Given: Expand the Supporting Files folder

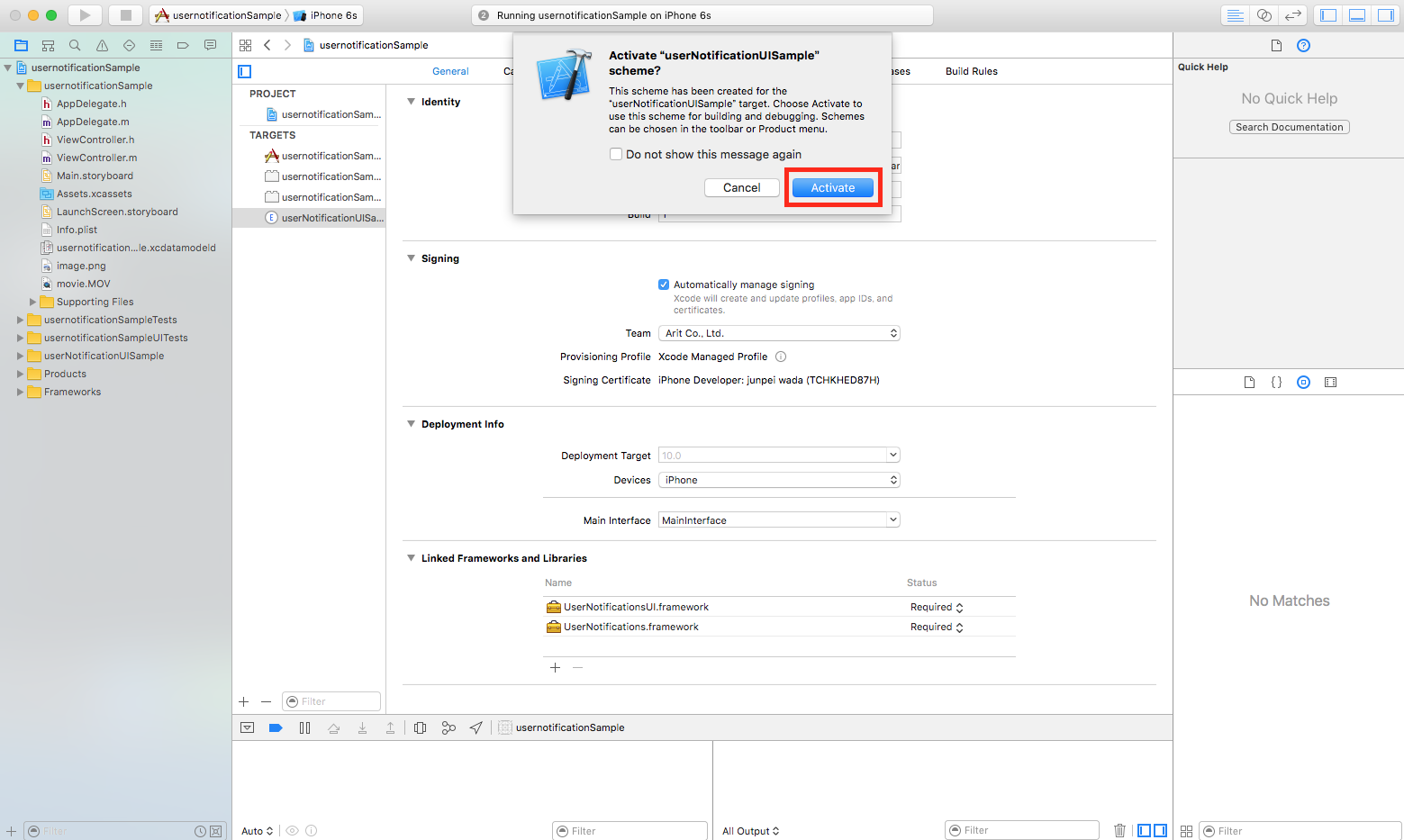Looking at the screenshot, I should (x=33, y=302).
